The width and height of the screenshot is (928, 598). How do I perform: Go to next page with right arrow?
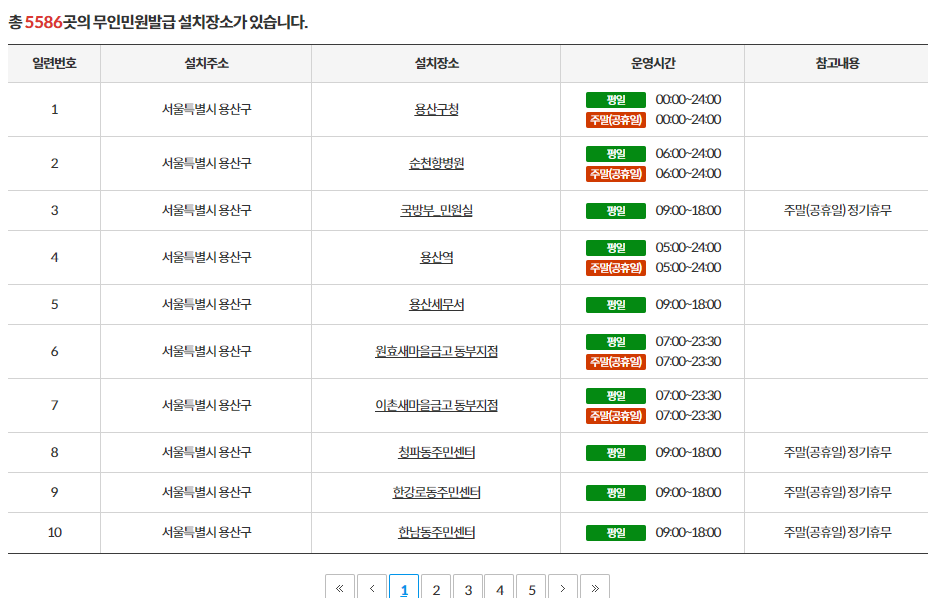click(x=563, y=588)
